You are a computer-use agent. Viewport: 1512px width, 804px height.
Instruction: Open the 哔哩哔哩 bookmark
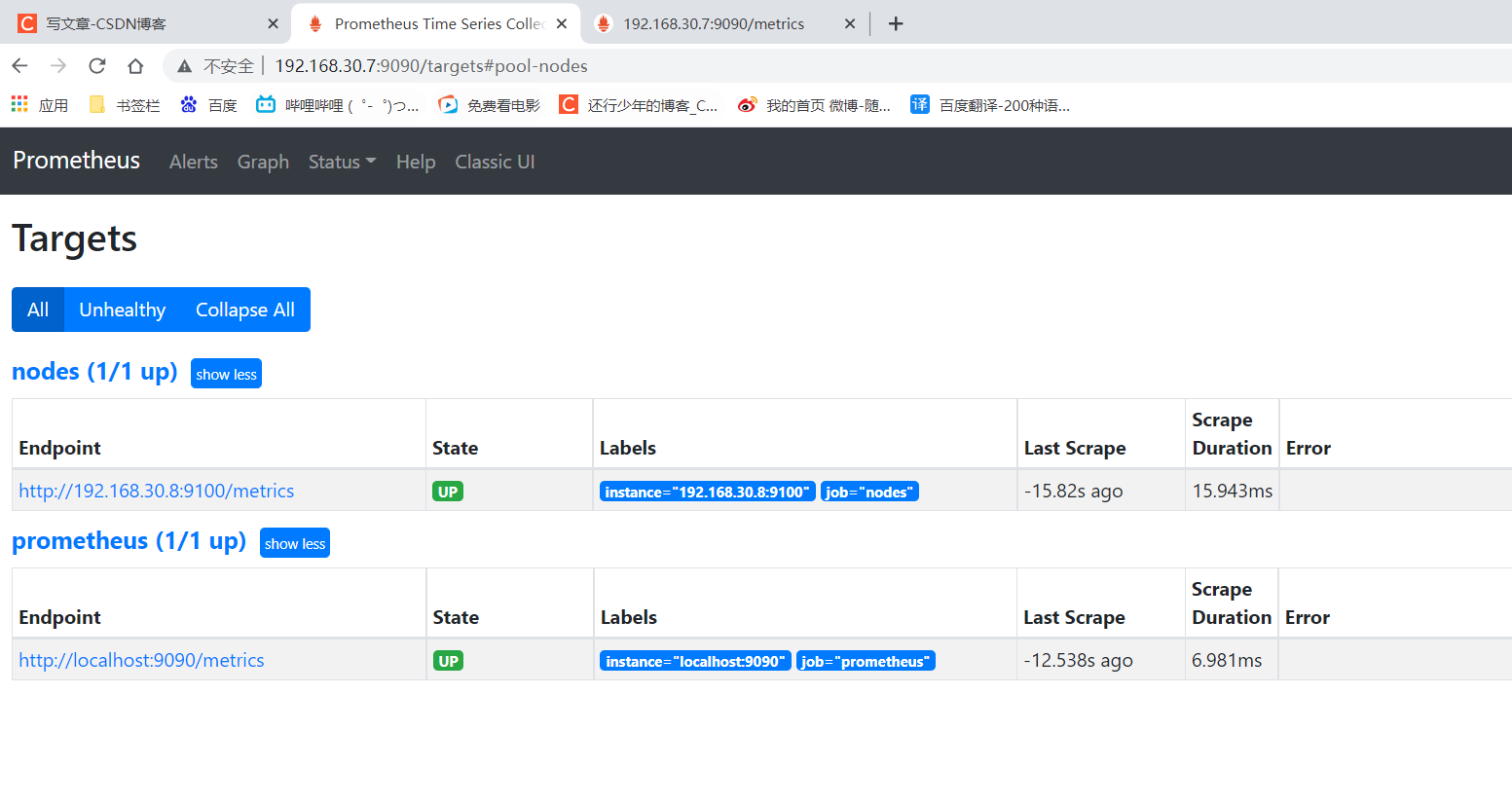point(337,105)
